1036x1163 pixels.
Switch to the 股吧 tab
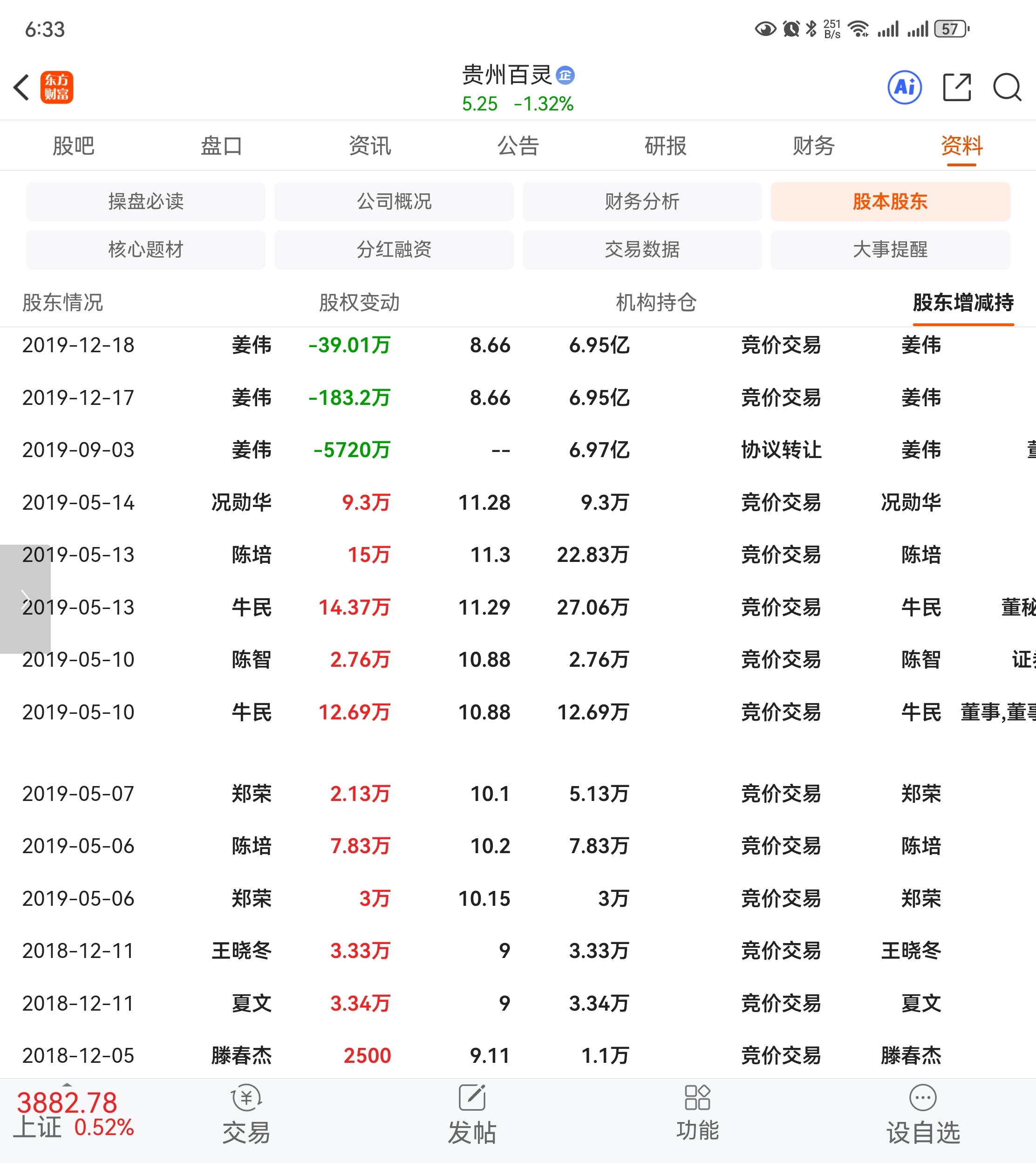click(x=74, y=146)
